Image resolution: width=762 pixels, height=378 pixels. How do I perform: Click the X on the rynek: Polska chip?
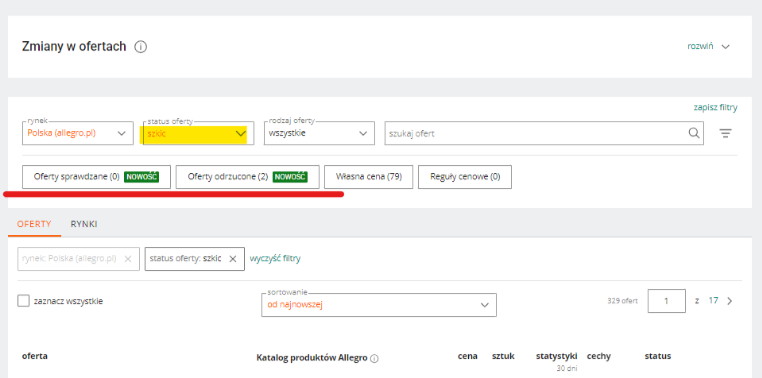(128, 259)
